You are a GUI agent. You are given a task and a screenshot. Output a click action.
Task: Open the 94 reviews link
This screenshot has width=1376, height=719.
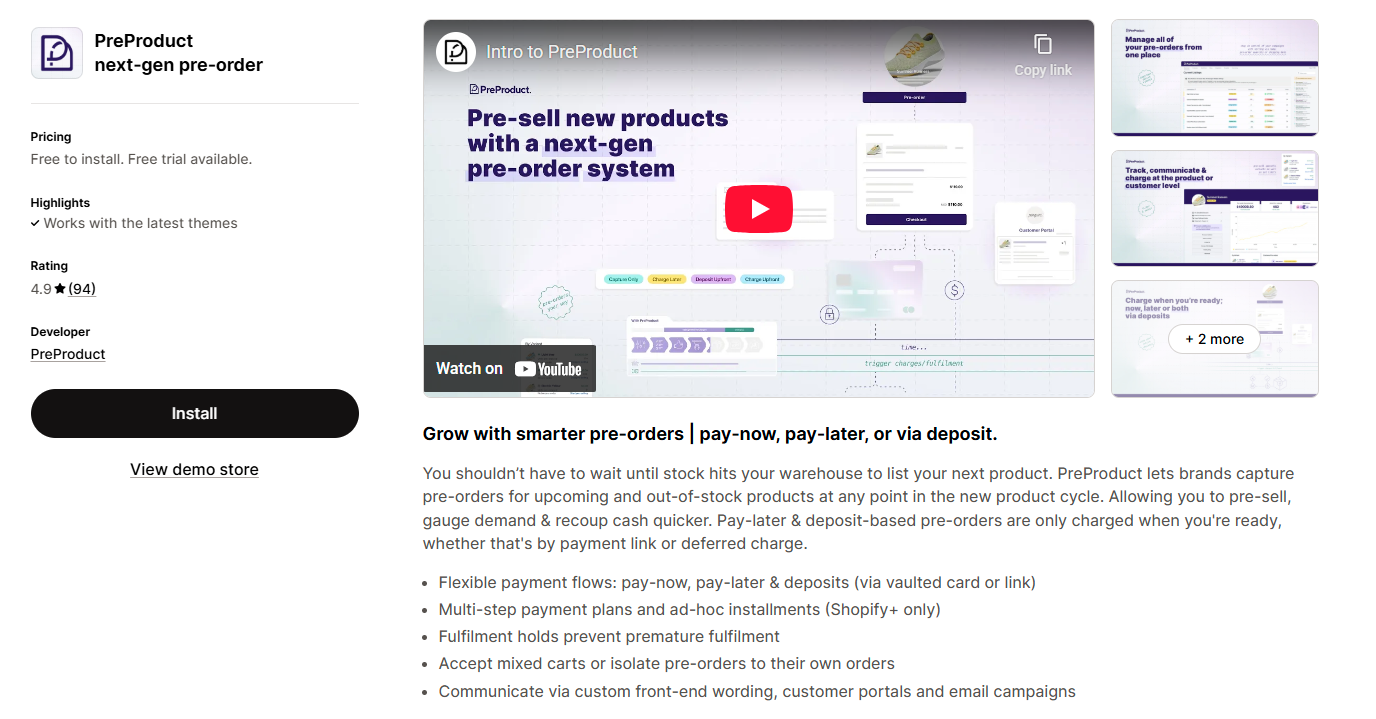pyautogui.click(x=82, y=289)
